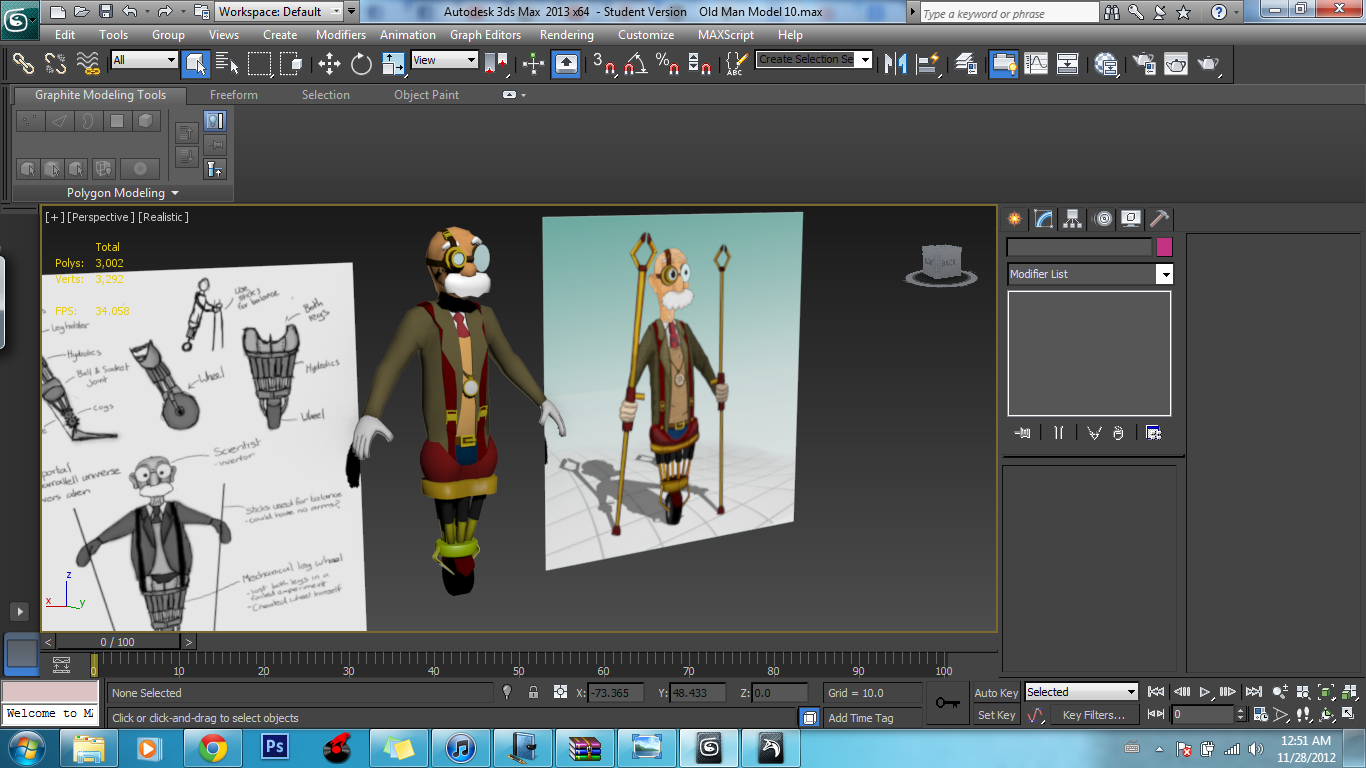Toggle the selection lock padlock
The image size is (1366, 768).
(x=533, y=692)
